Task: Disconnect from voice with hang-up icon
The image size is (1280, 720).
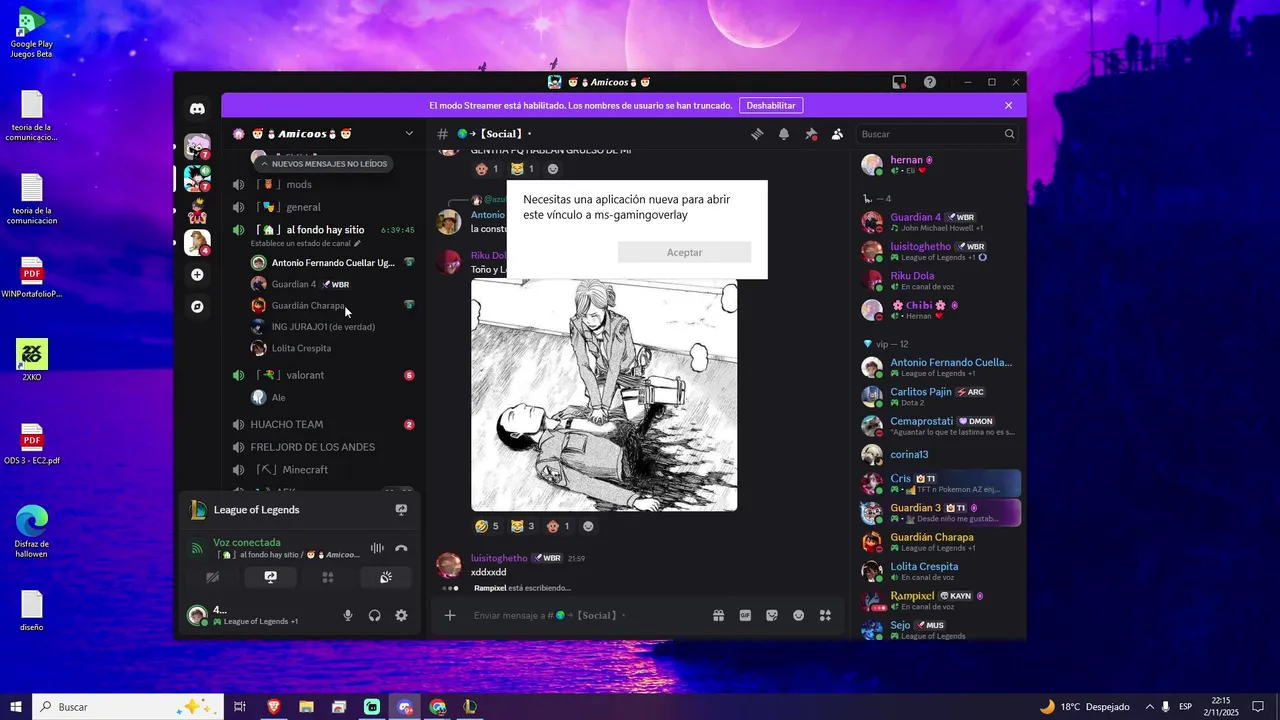Action: (x=401, y=548)
